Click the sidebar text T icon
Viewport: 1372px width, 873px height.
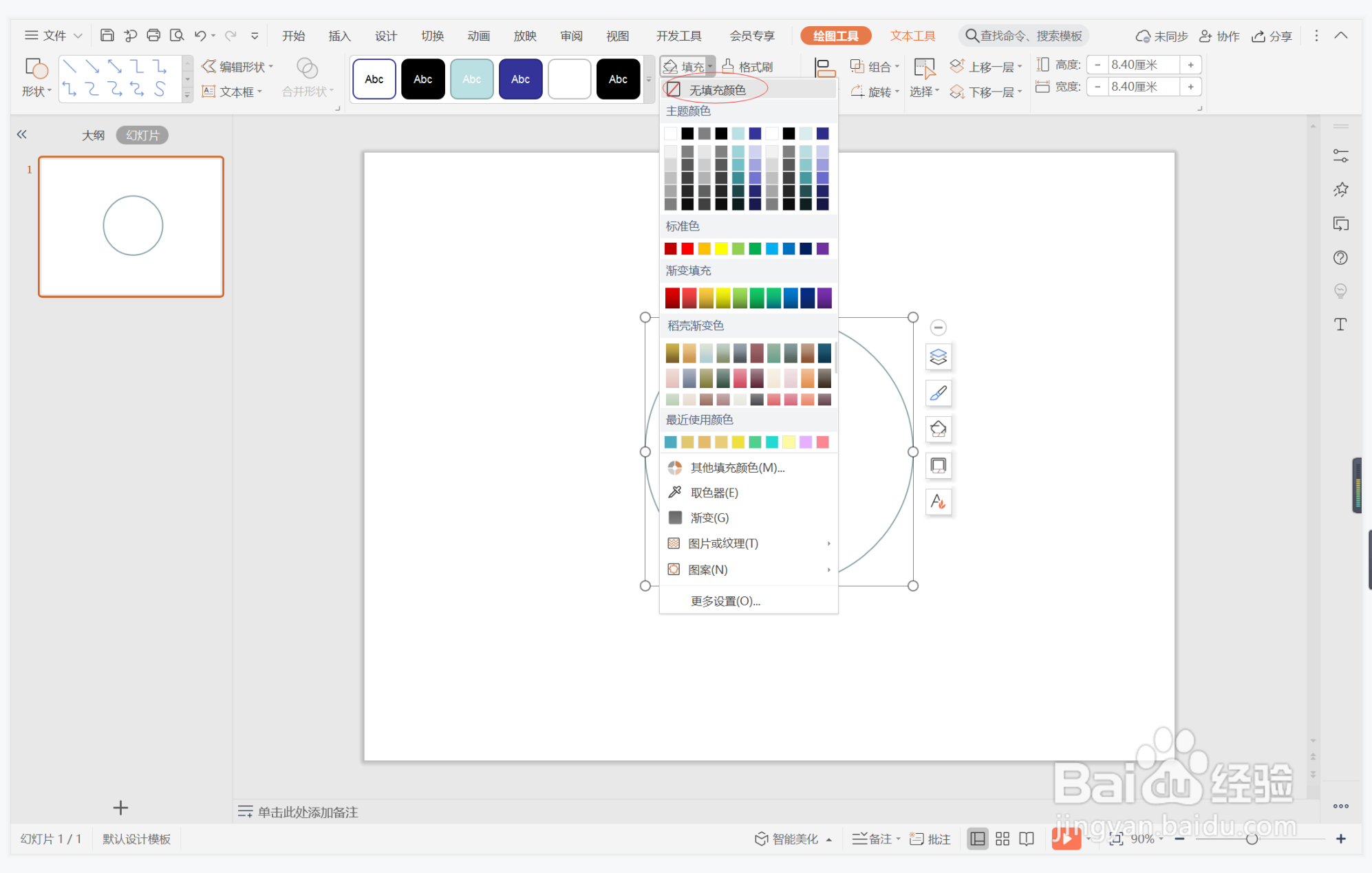(1340, 325)
